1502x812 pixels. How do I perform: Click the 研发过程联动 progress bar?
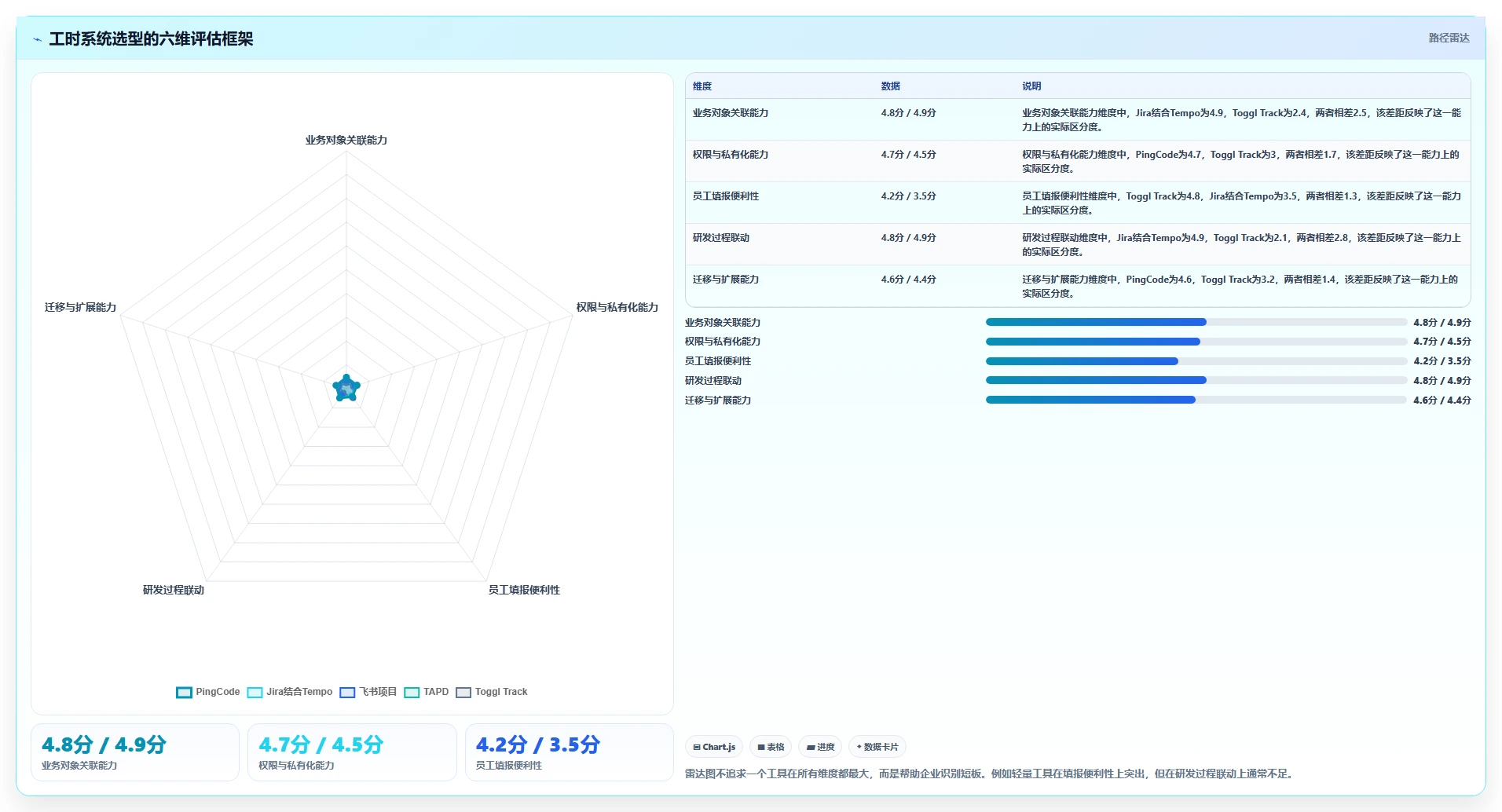point(1196,380)
